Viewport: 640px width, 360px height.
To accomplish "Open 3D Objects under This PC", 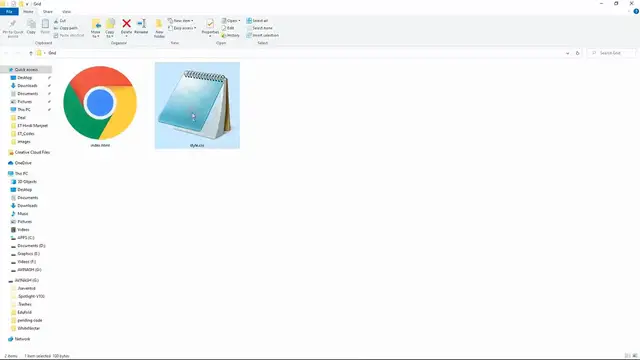I will coord(27,182).
